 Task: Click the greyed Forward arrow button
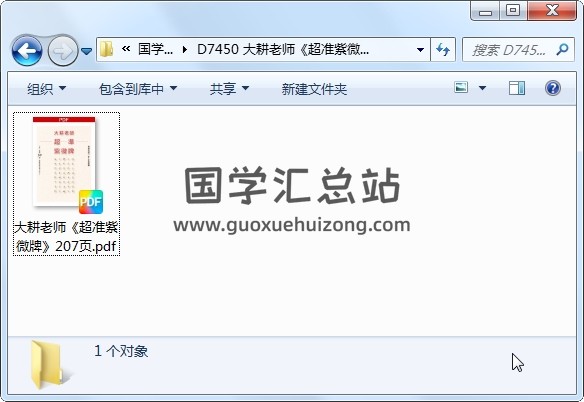pos(63,50)
